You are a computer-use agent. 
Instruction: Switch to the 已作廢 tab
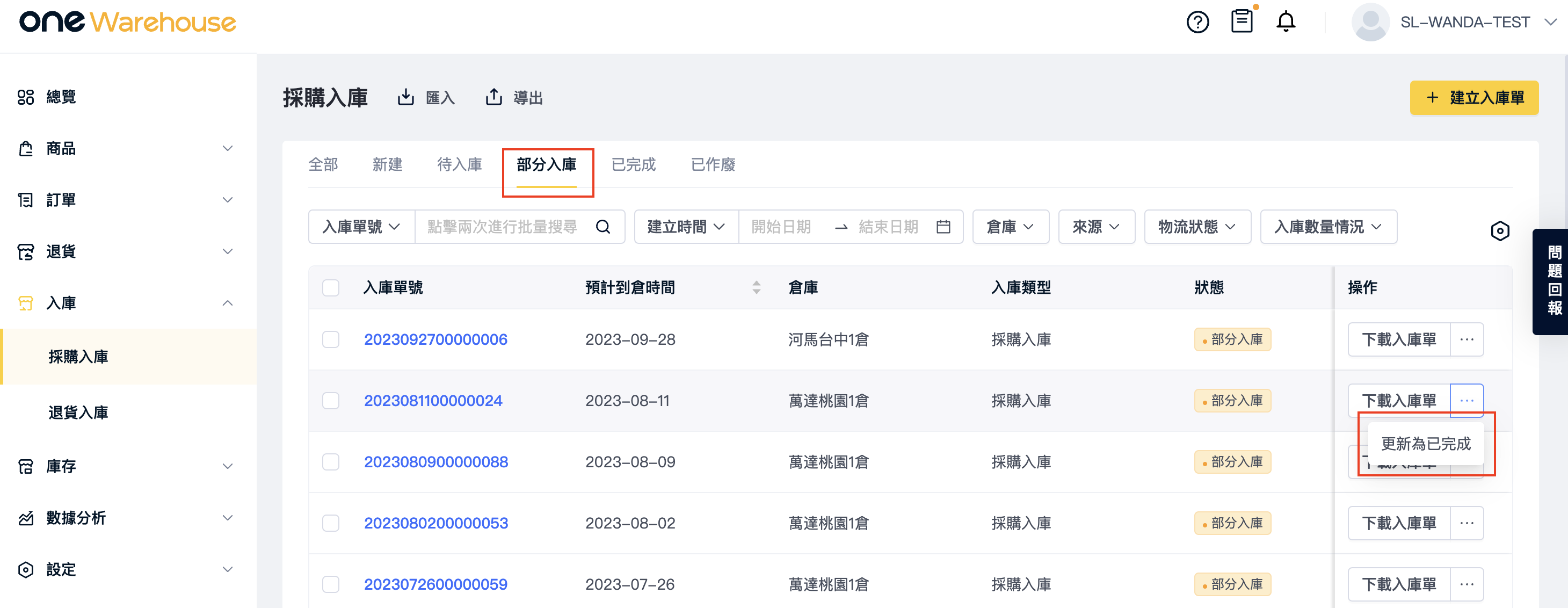[x=714, y=164]
